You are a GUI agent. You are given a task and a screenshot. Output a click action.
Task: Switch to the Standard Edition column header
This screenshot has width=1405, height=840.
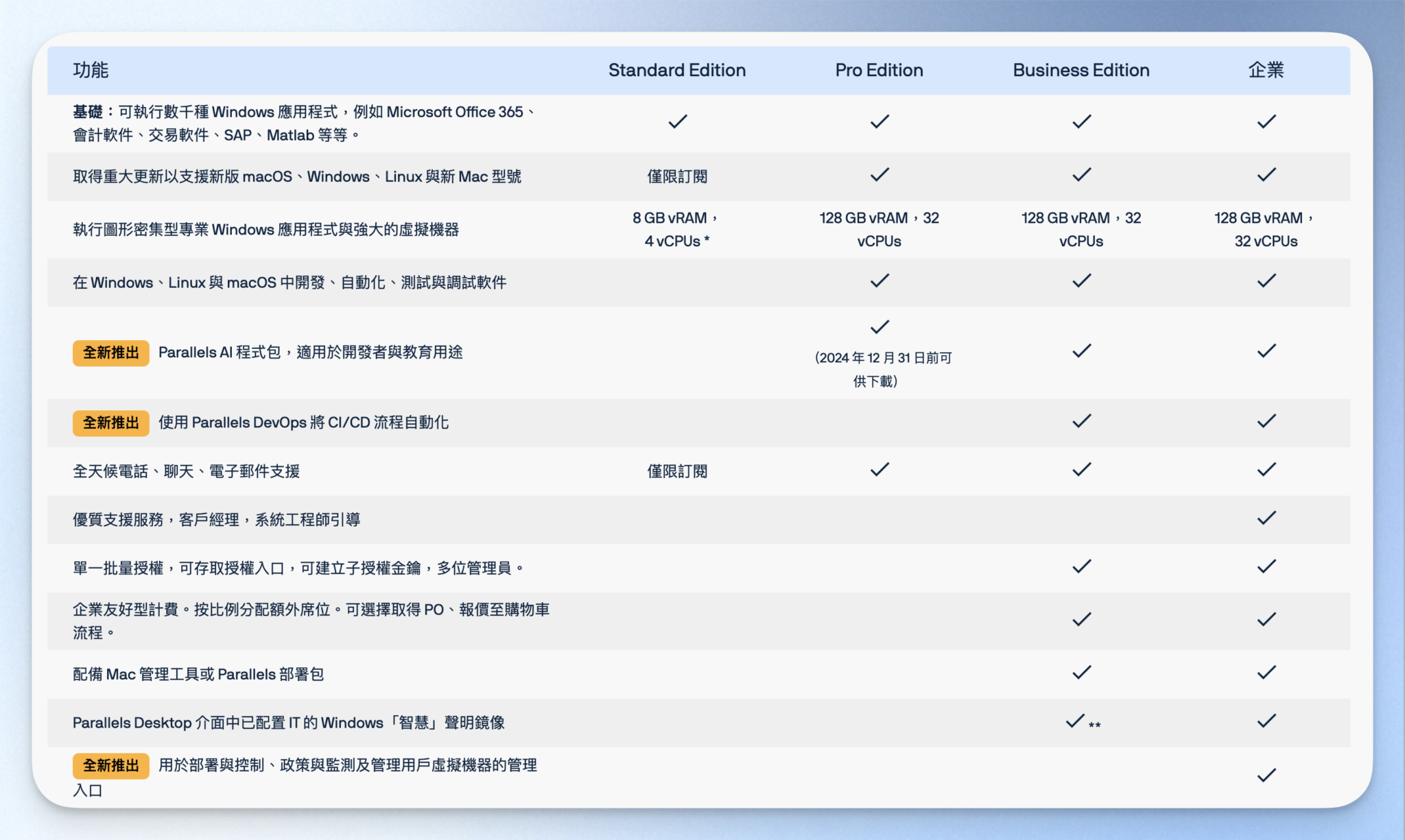(x=676, y=70)
